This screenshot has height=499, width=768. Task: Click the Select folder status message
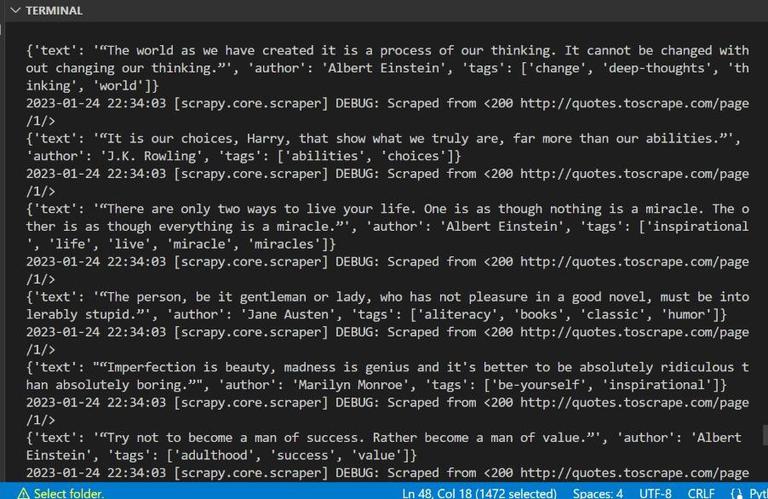(x=69, y=493)
